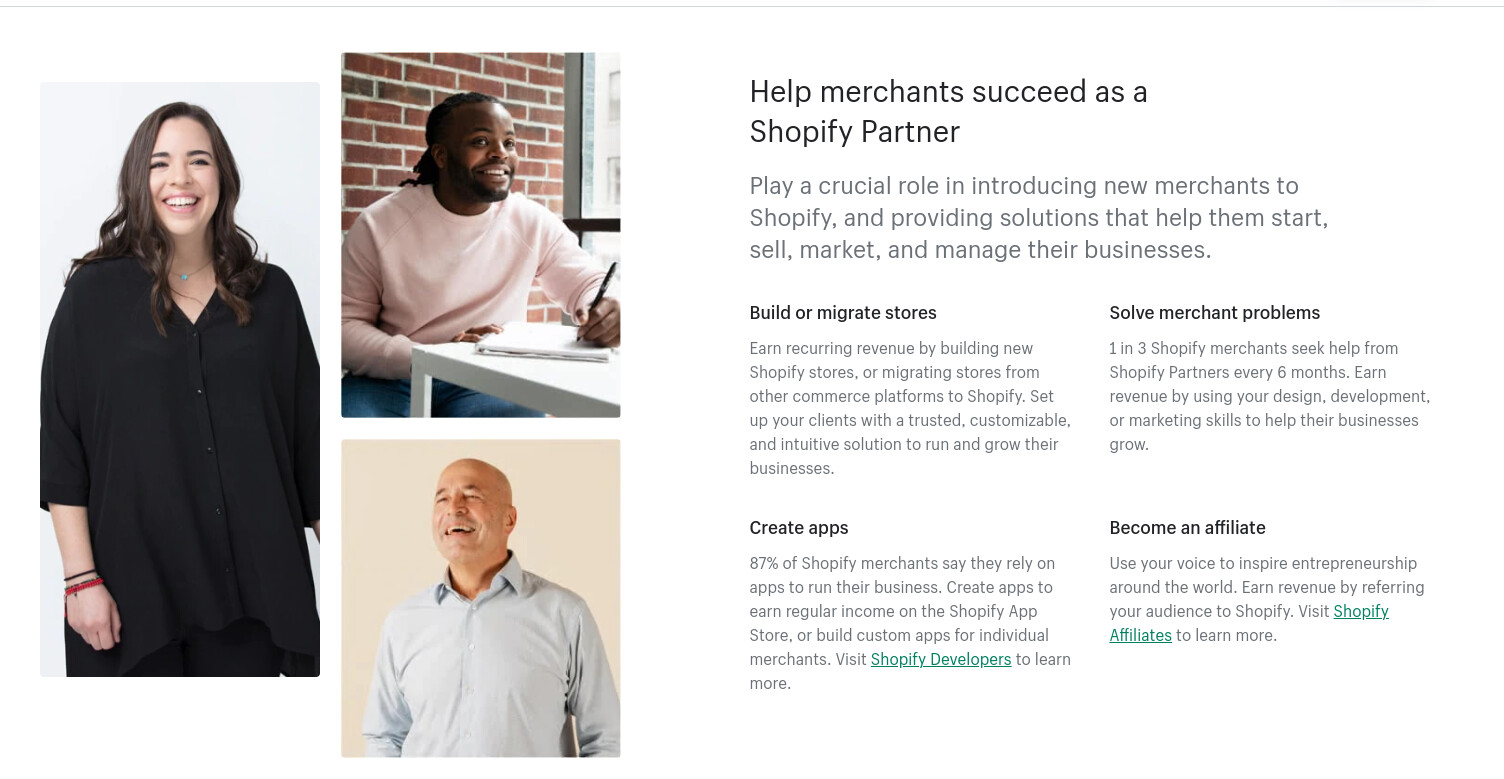
Task: Click the paragraph starting "Use your voice to inspire"
Action: [x=1267, y=599]
